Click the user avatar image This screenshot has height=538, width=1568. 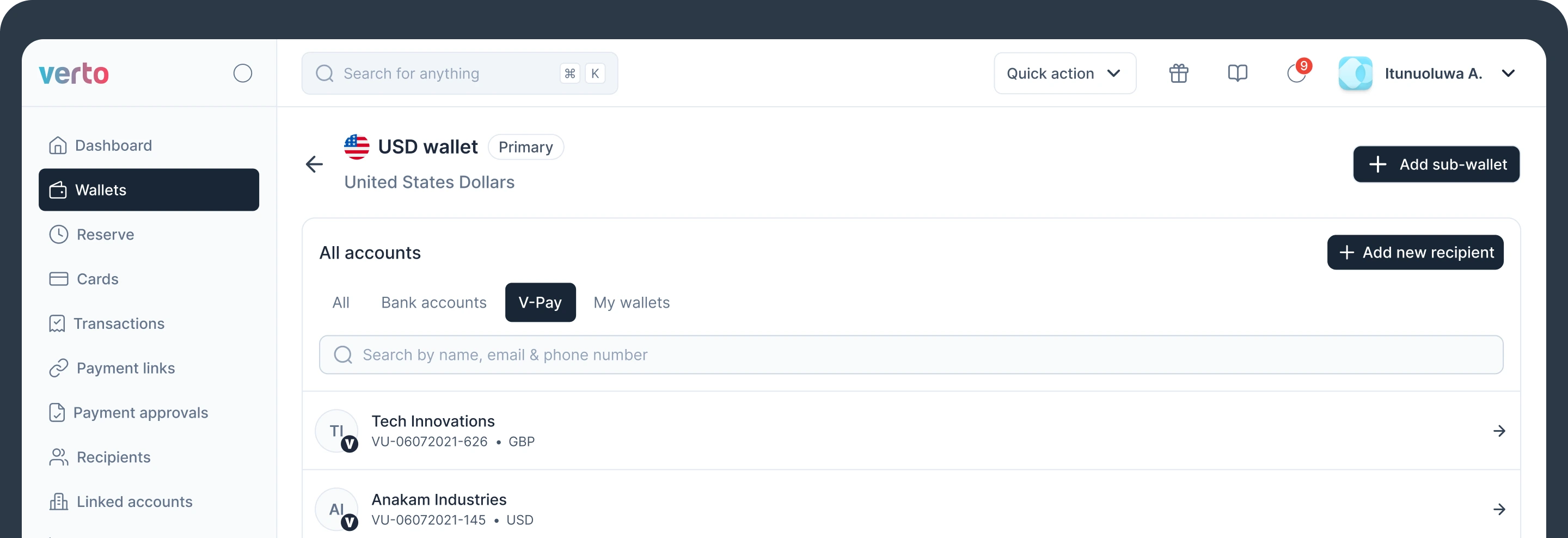(x=1356, y=73)
